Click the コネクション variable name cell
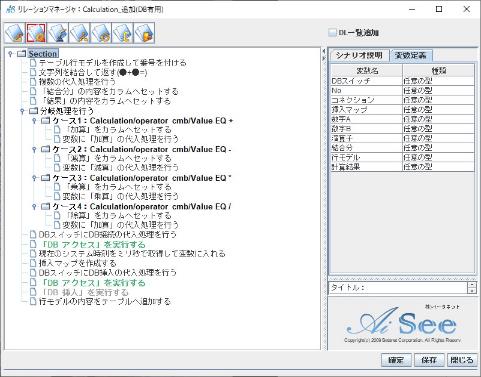This screenshot has height=377, width=481. tap(366, 100)
